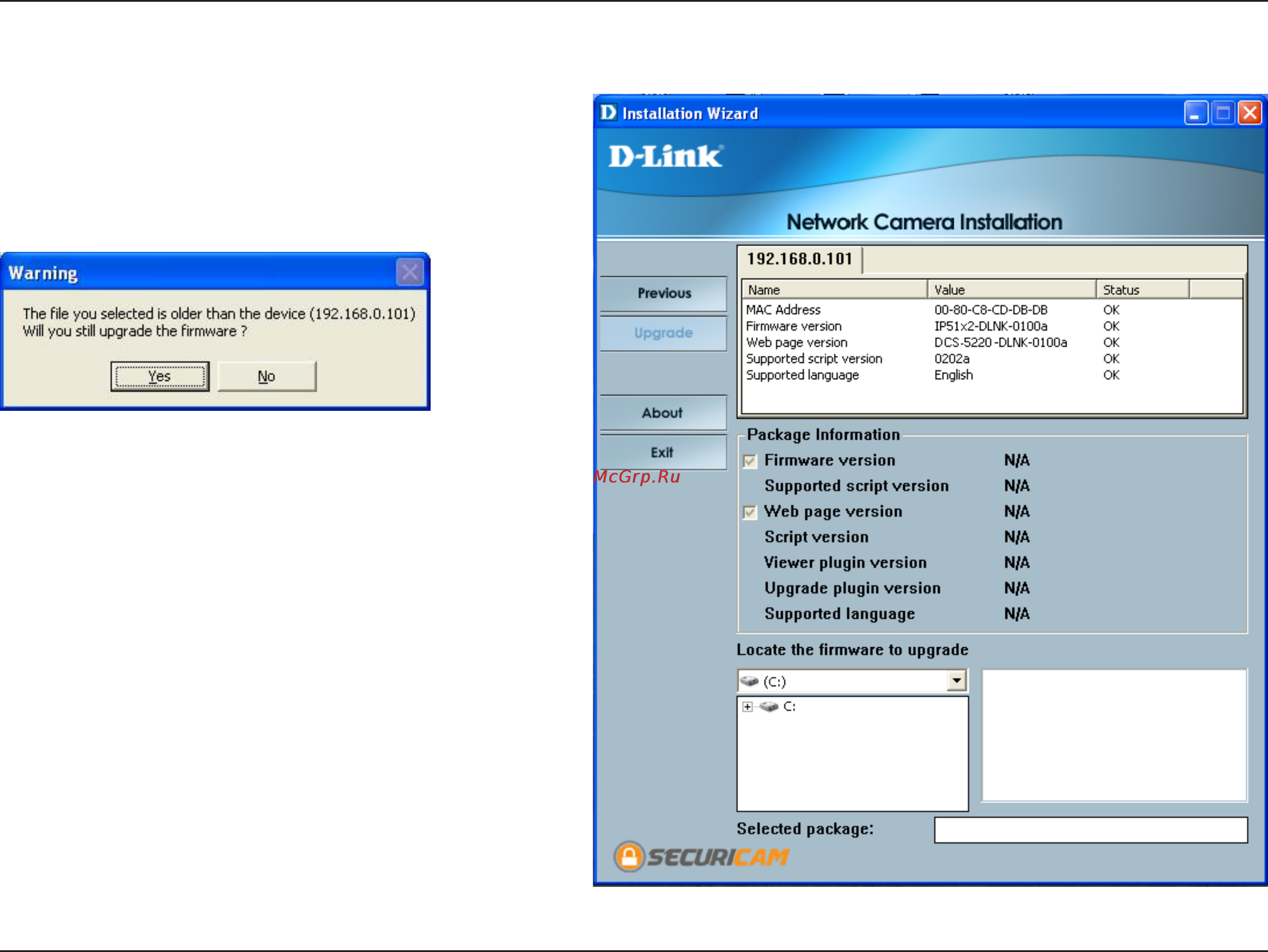The width and height of the screenshot is (1268, 952).
Task: Click the Upgrade plugin version label
Action: pyautogui.click(x=852, y=589)
